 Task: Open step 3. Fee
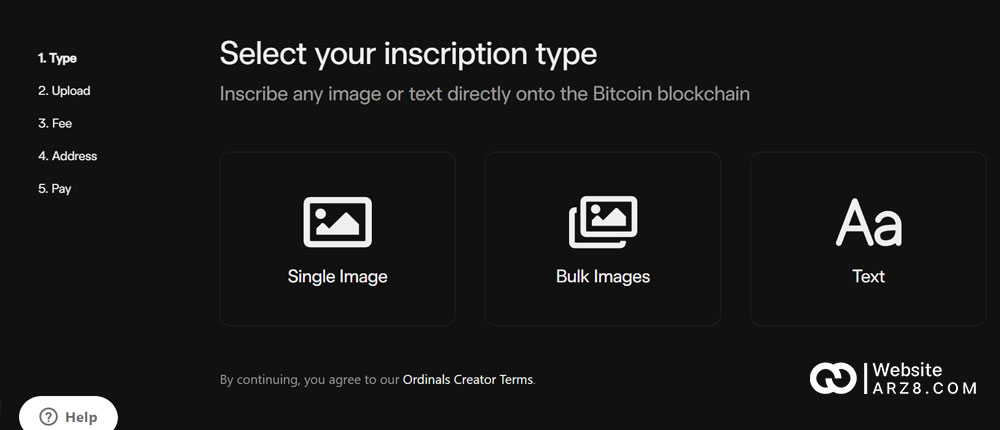click(55, 123)
